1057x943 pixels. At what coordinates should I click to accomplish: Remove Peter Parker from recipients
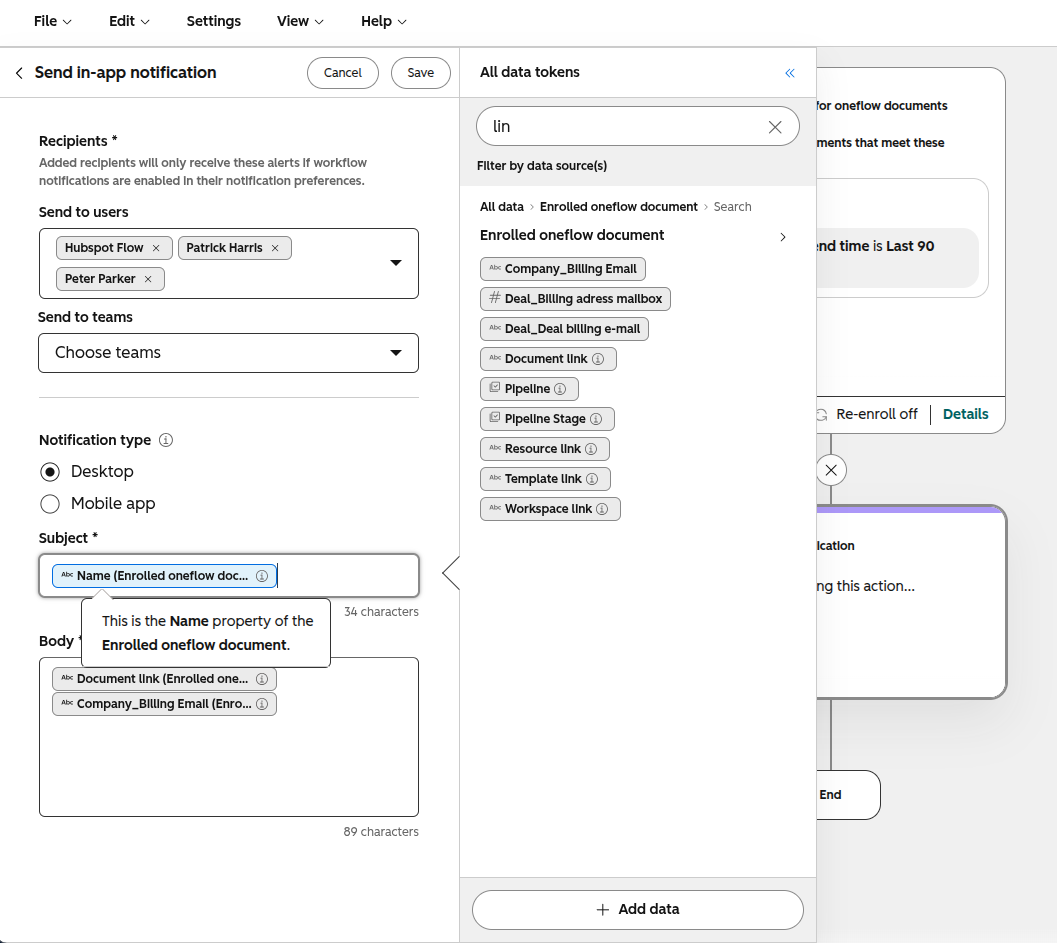click(x=148, y=279)
